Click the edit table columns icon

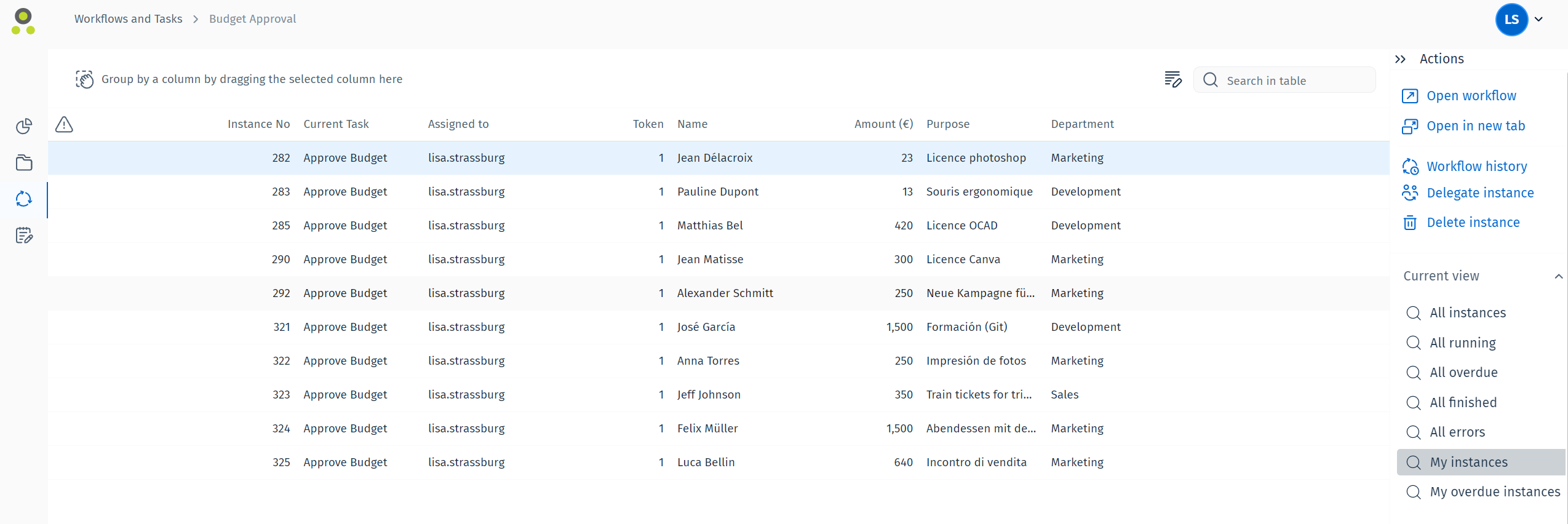pos(1172,79)
